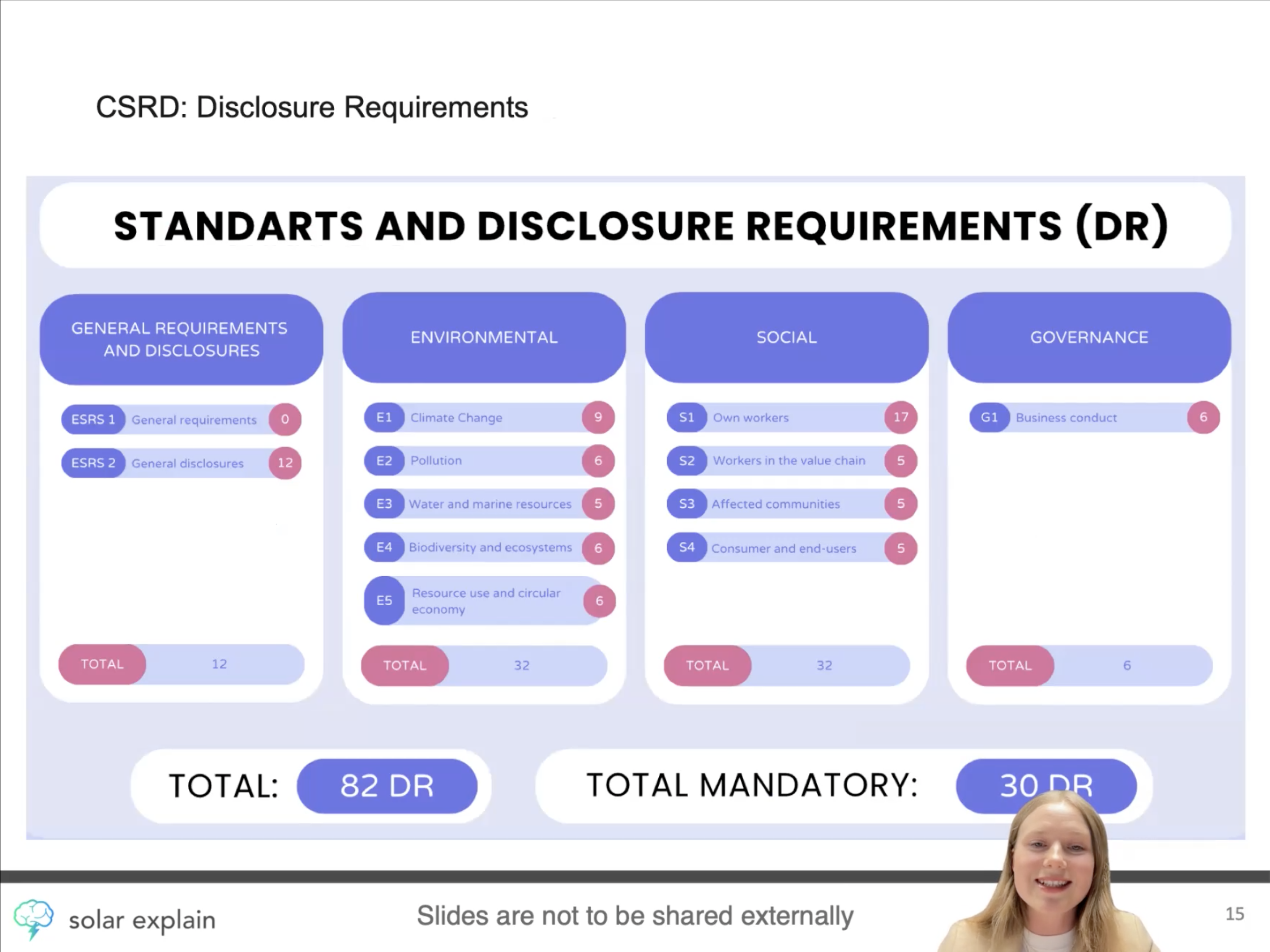This screenshot has height=952, width=1270.
Task: Click the S3 badge
Action: tap(687, 504)
